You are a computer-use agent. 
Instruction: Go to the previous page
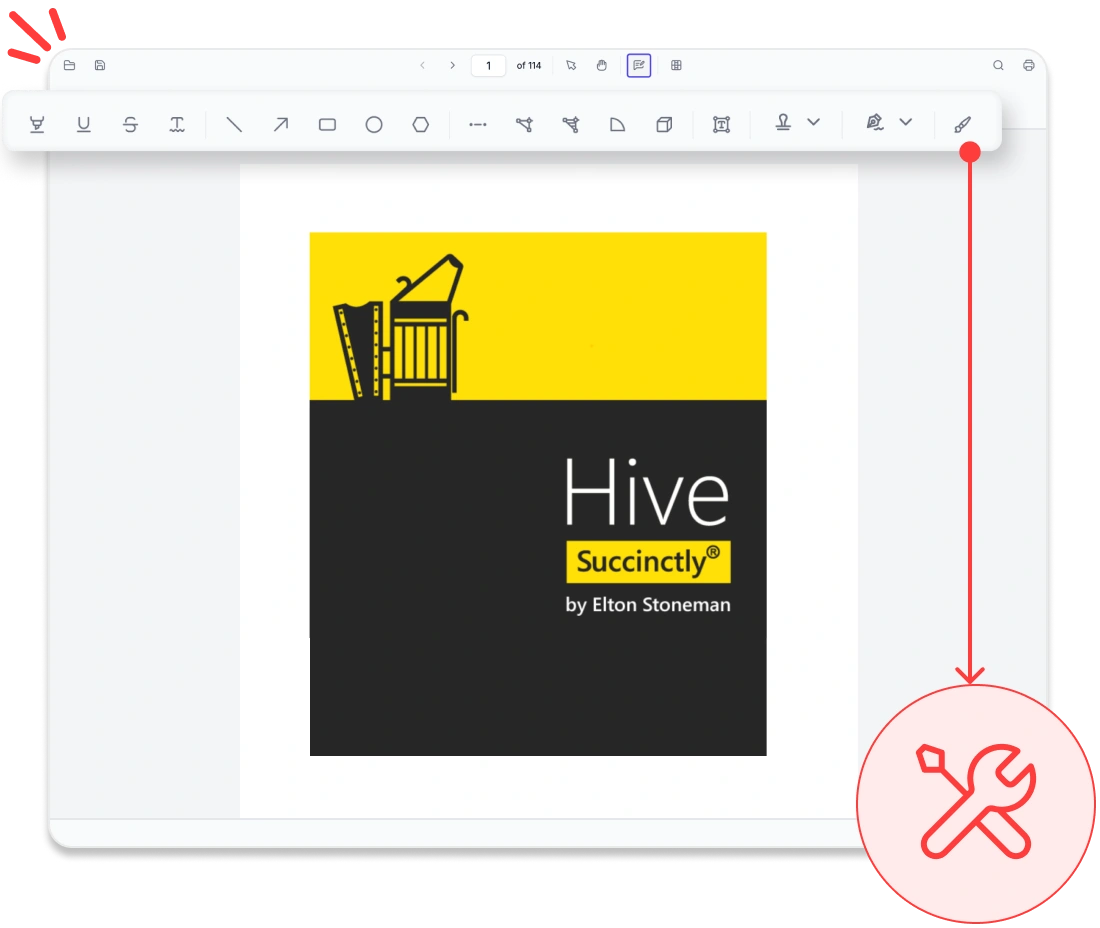422,65
